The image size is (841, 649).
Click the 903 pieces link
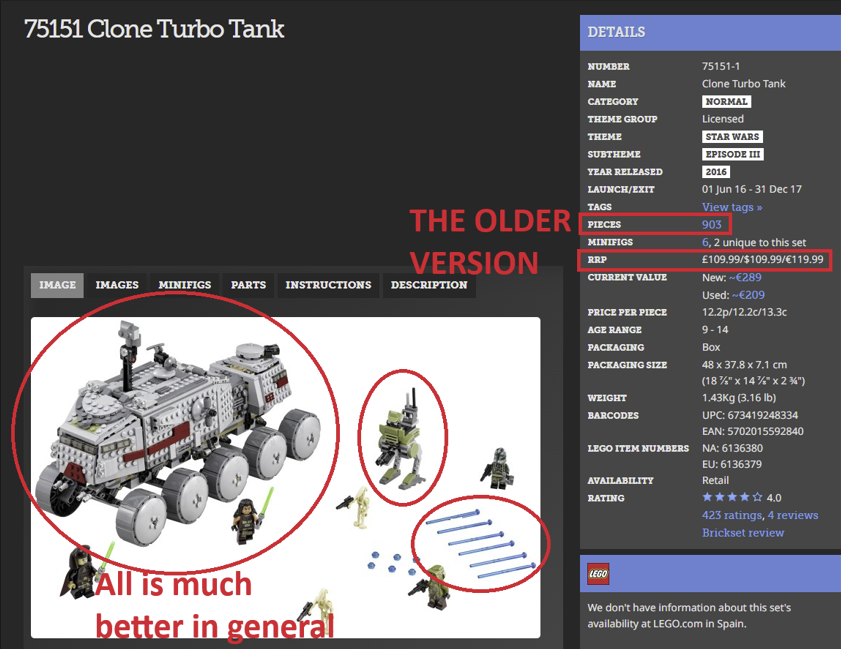tap(712, 225)
